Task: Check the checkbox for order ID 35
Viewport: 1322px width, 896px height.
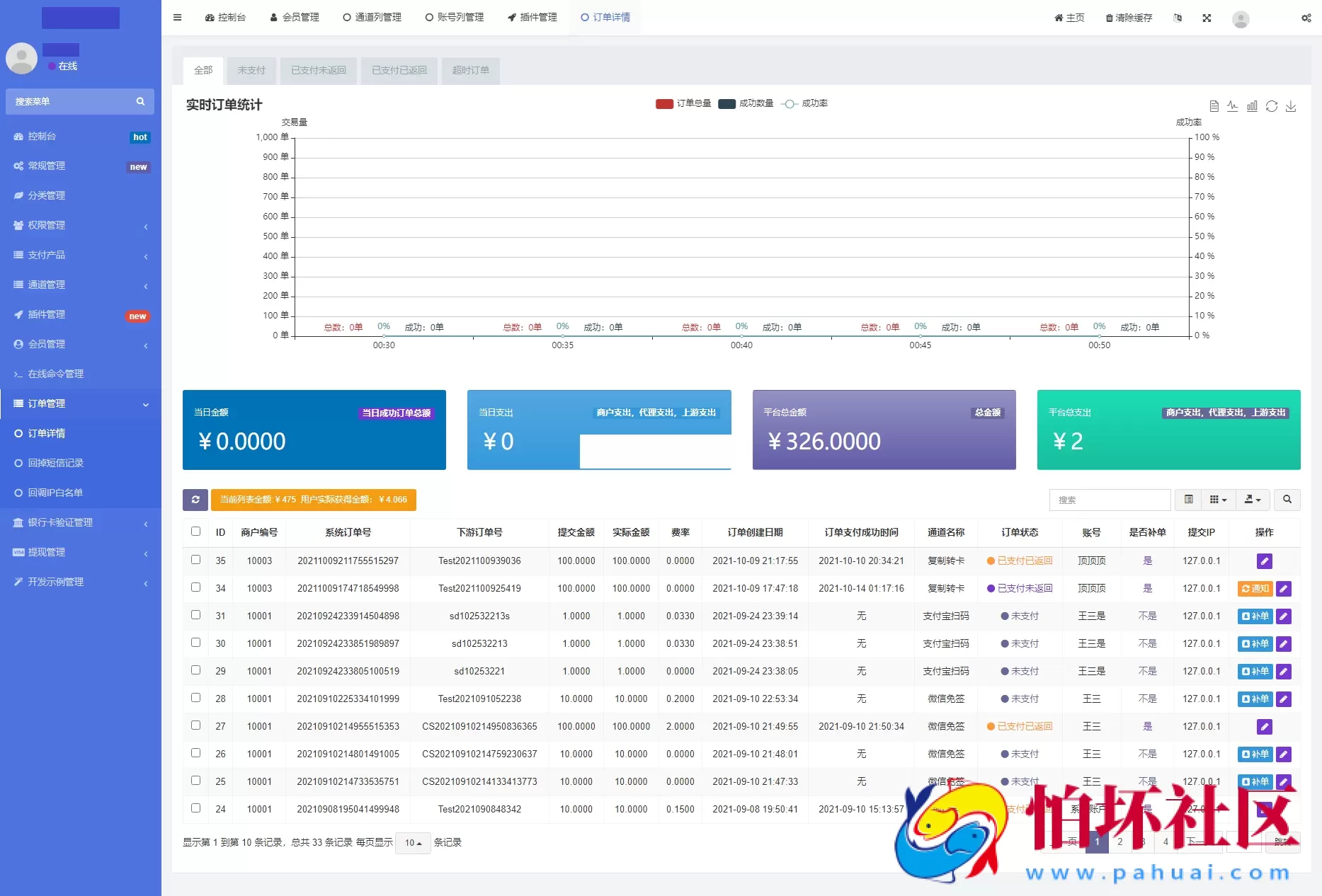Action: 195,560
